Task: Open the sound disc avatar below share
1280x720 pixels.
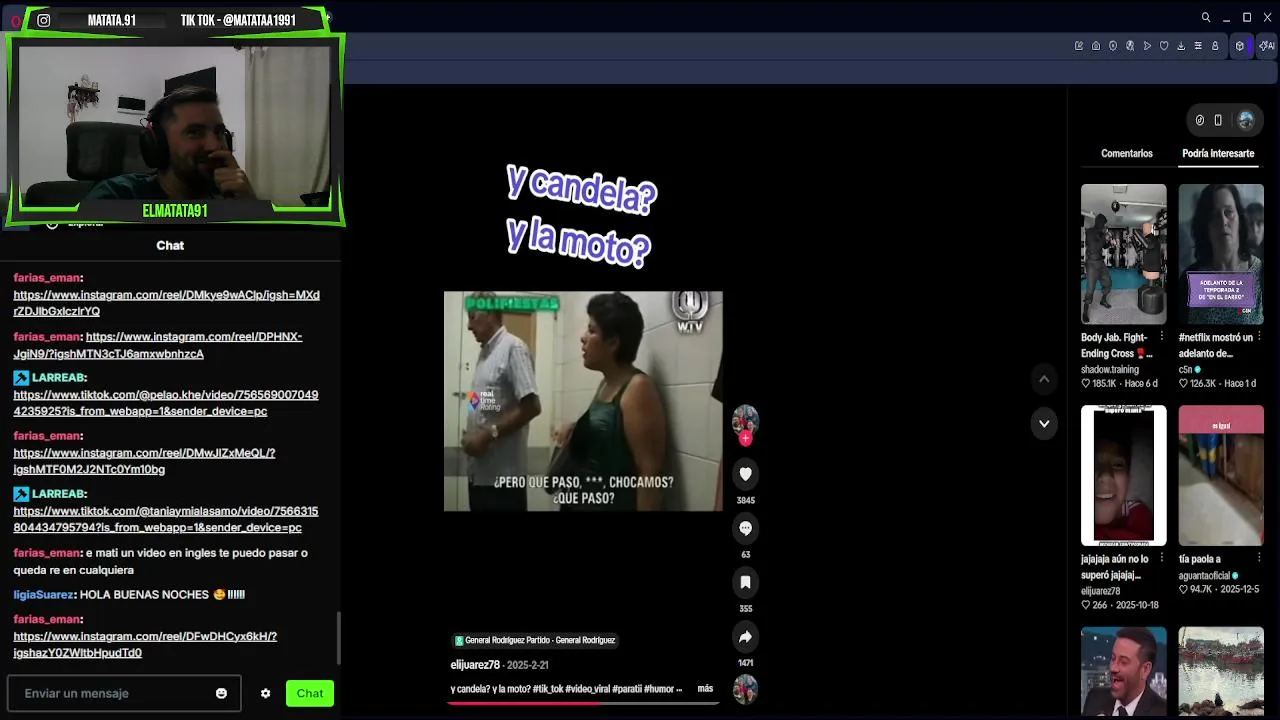Action: coord(745,689)
